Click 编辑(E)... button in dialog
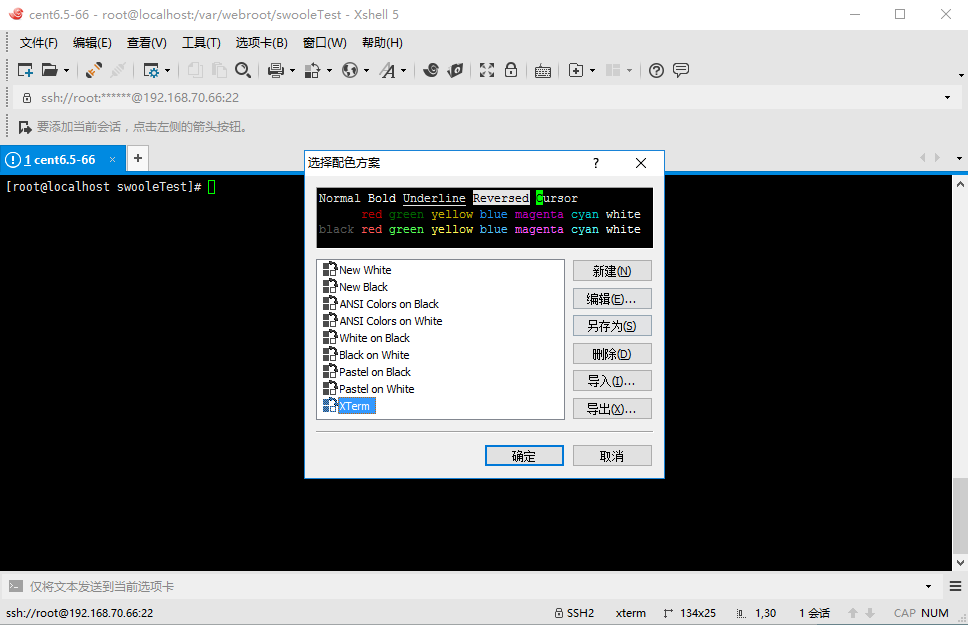Image resolution: width=968 pixels, height=625 pixels. pyautogui.click(x=612, y=299)
